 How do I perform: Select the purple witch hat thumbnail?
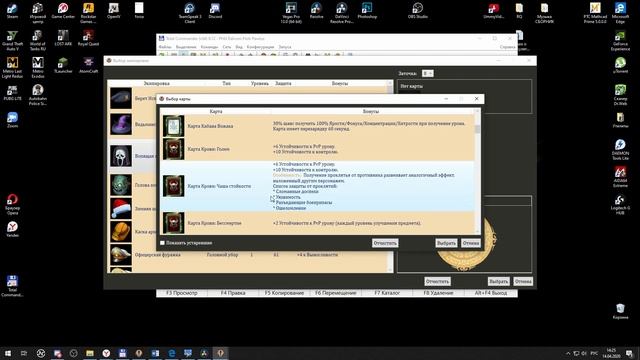pos(121,124)
